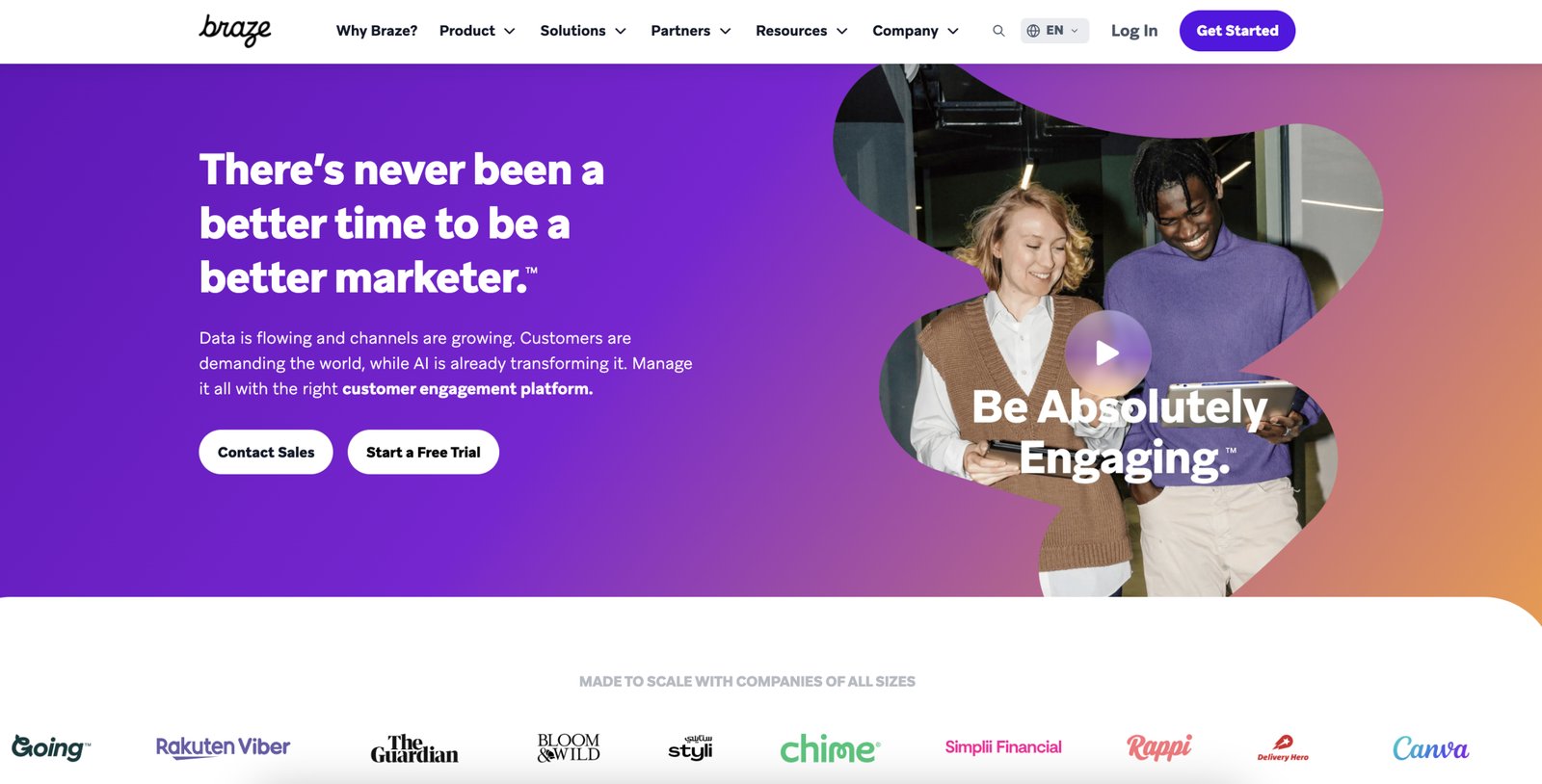1542x784 pixels.
Task: Play the Be Absolutely Engaging video
Action: click(1107, 353)
